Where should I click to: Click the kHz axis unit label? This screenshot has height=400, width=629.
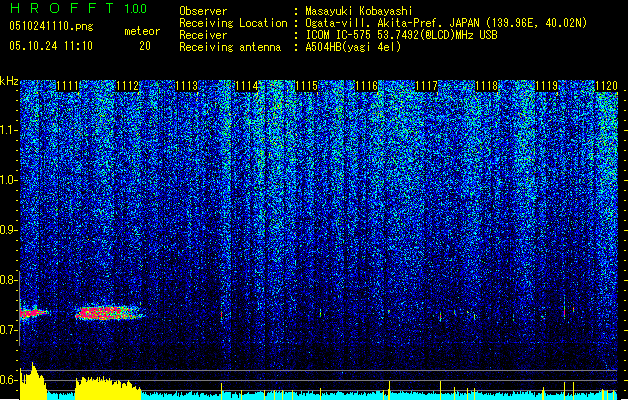pyautogui.click(x=9, y=81)
